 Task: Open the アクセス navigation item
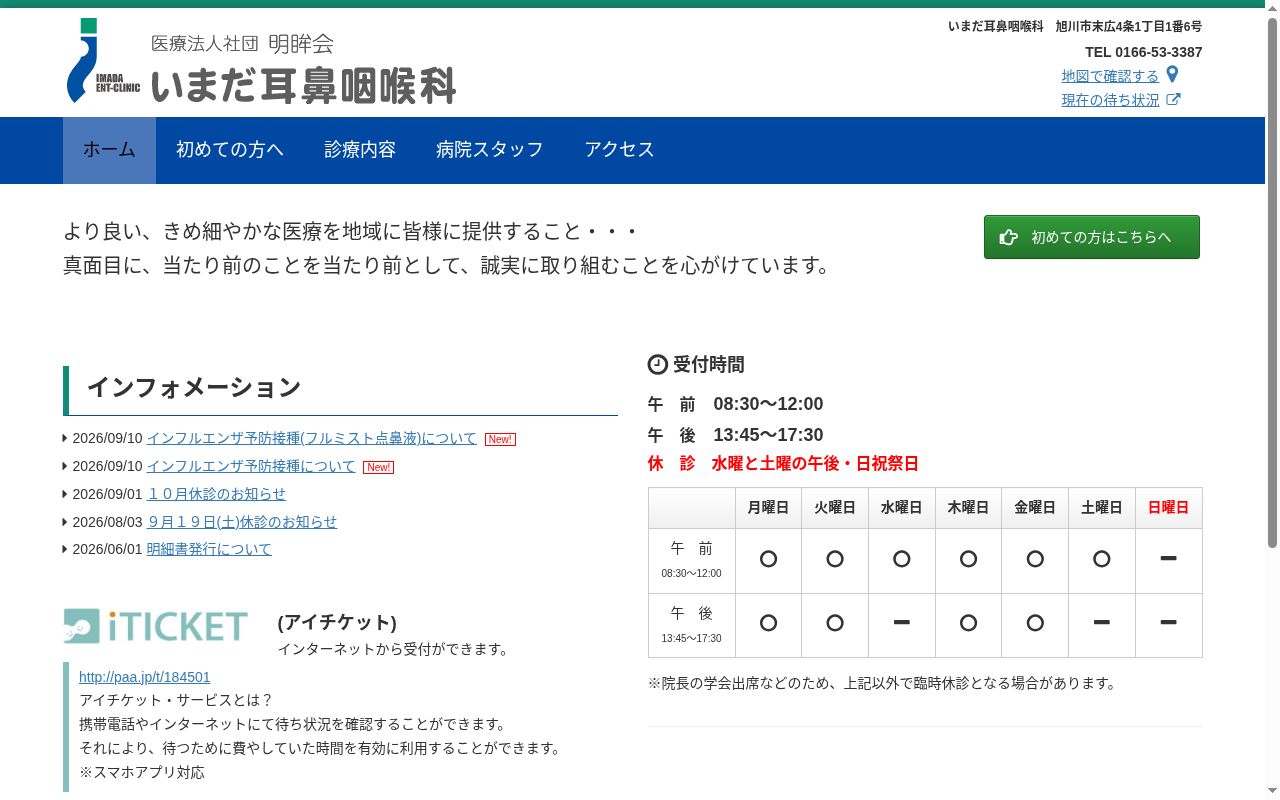[x=620, y=150]
